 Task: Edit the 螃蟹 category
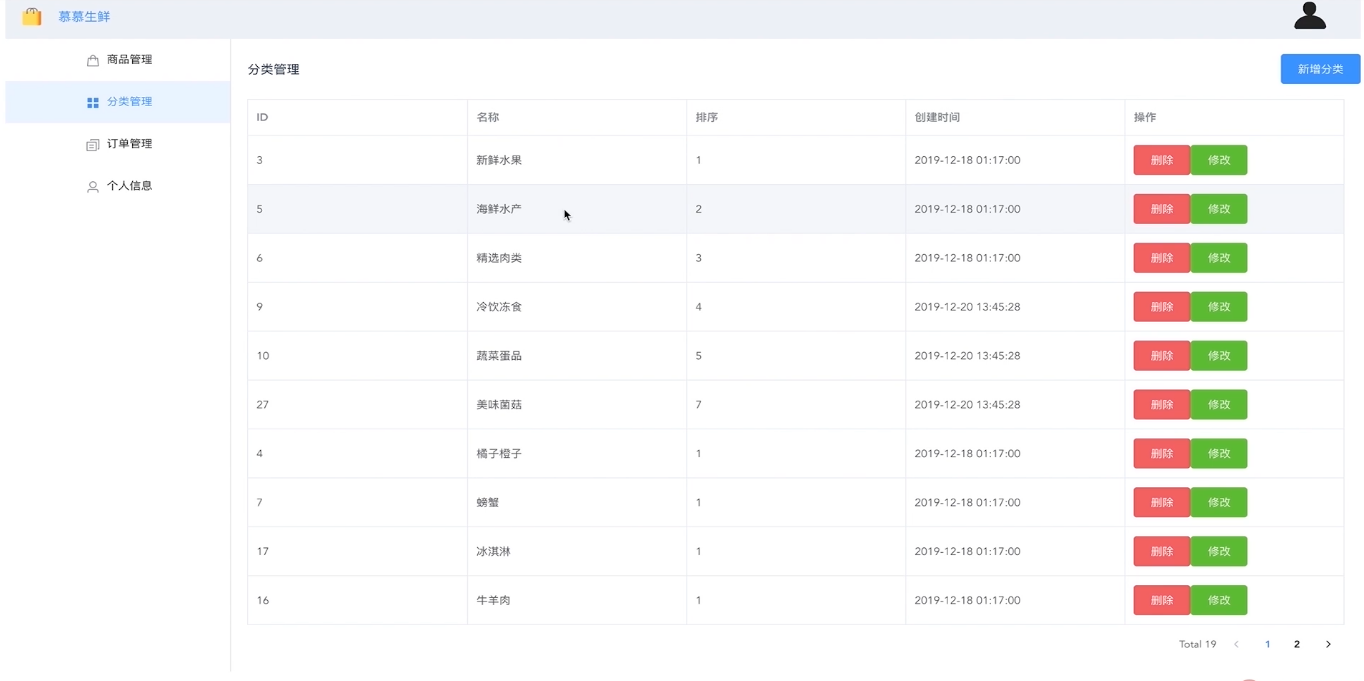pyautogui.click(x=1219, y=503)
